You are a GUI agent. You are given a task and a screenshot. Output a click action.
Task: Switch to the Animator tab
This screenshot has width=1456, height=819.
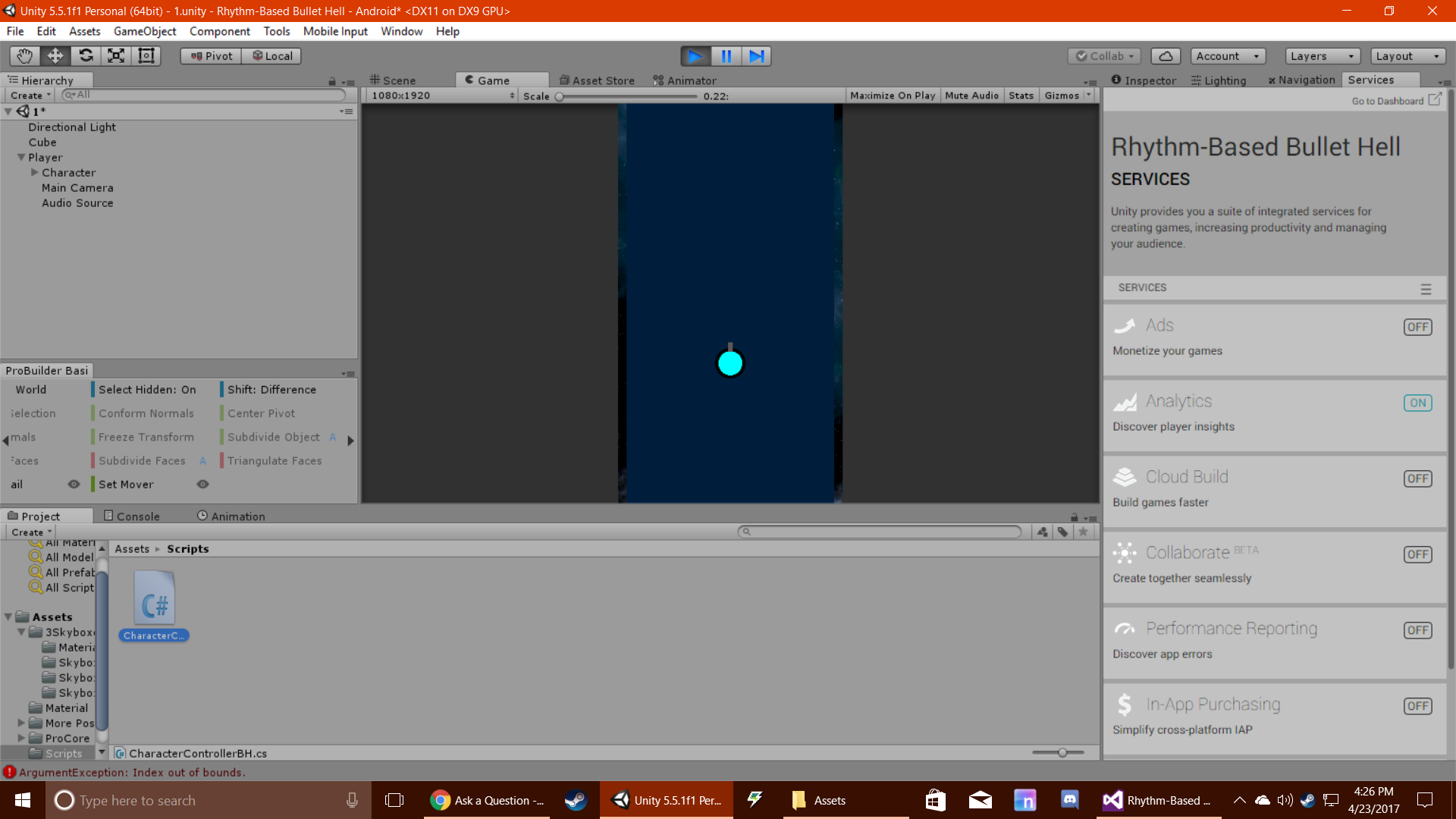[x=685, y=80]
